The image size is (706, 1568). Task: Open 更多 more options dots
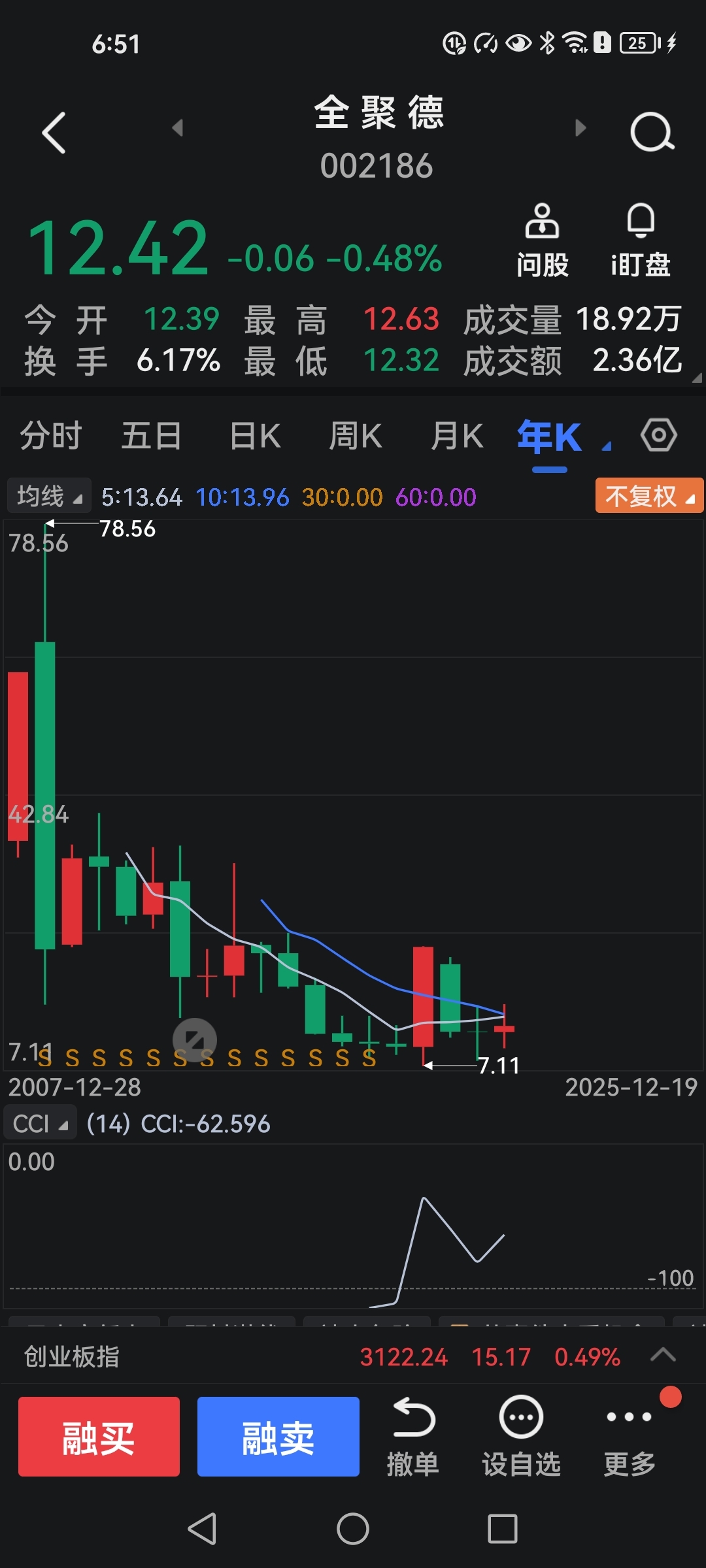pyautogui.click(x=629, y=1435)
